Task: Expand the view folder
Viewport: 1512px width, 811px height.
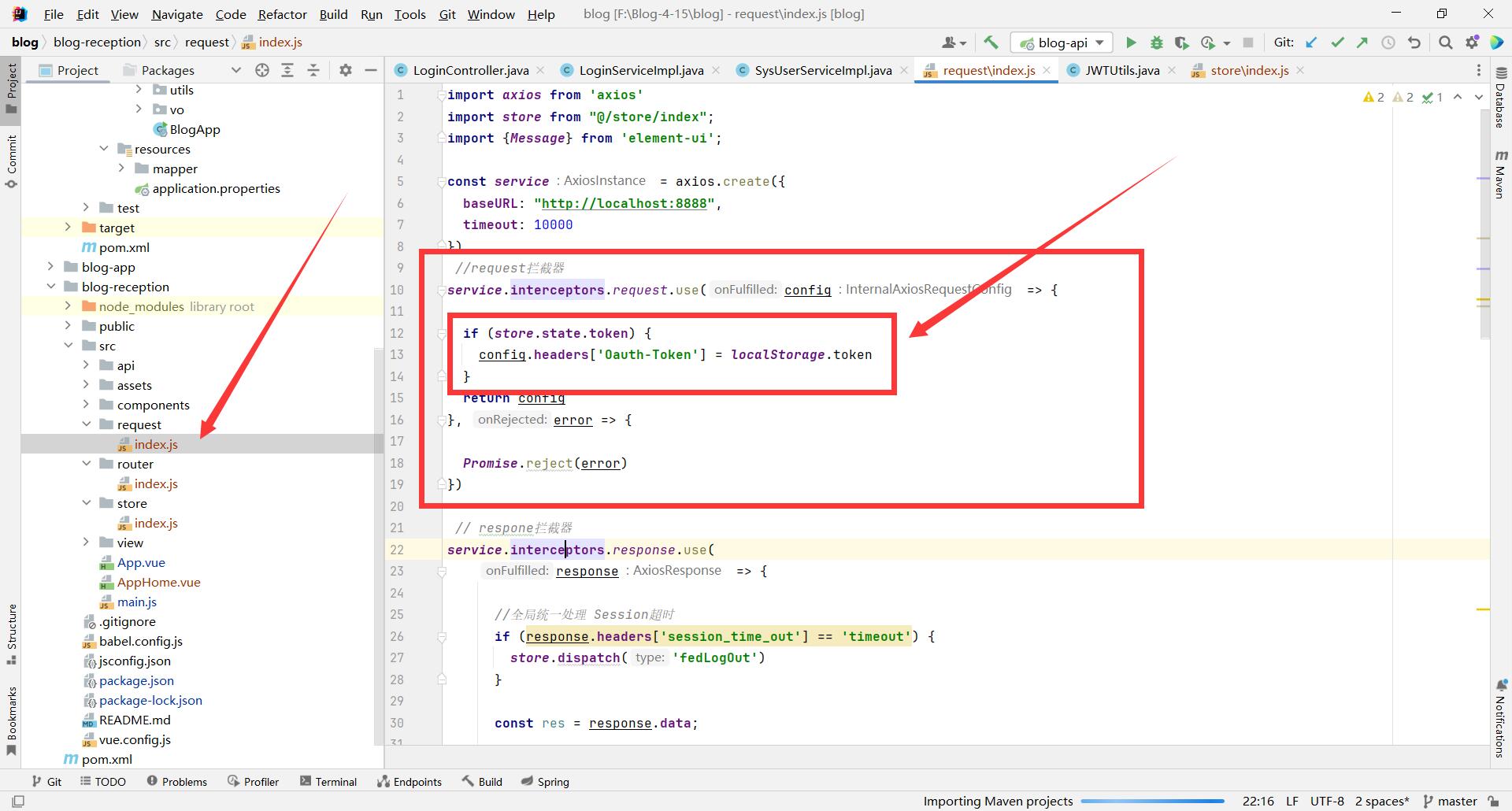Action: pos(86,542)
